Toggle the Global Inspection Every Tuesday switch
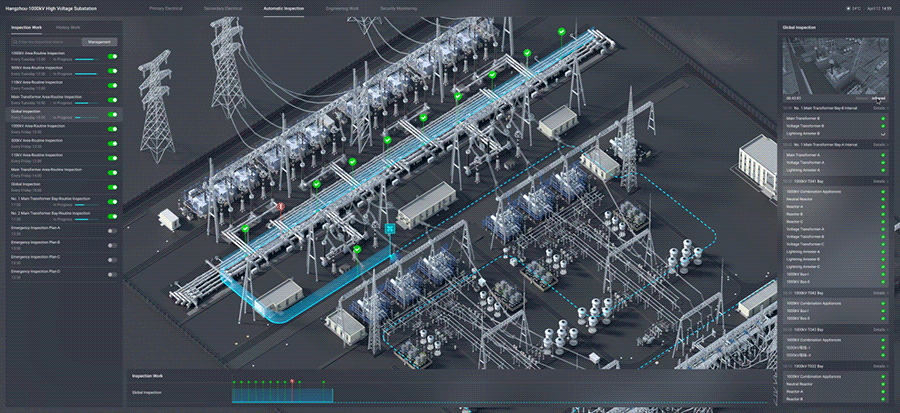This screenshot has height=413, width=900. [x=112, y=115]
